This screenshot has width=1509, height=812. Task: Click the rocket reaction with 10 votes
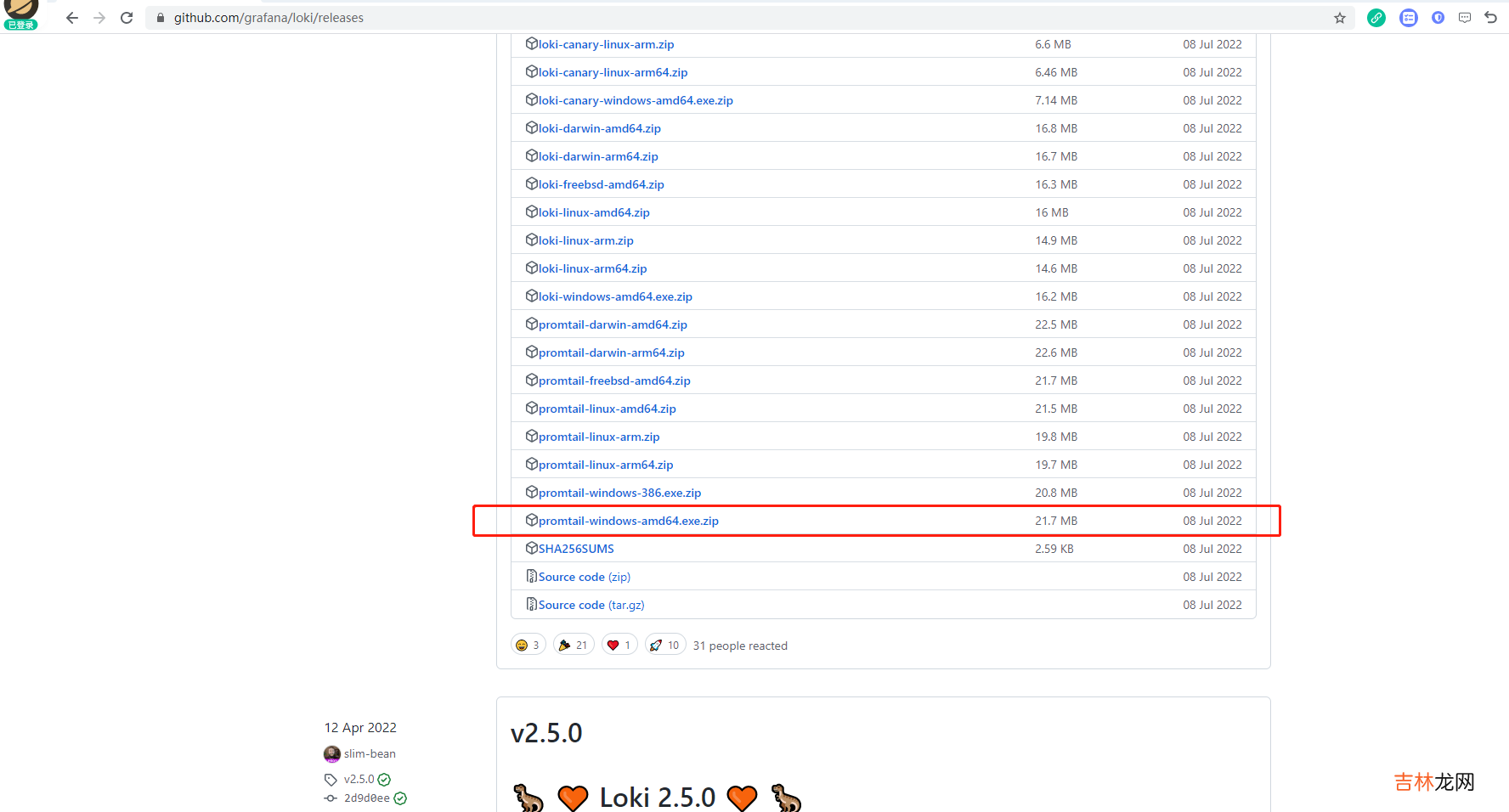coord(665,646)
